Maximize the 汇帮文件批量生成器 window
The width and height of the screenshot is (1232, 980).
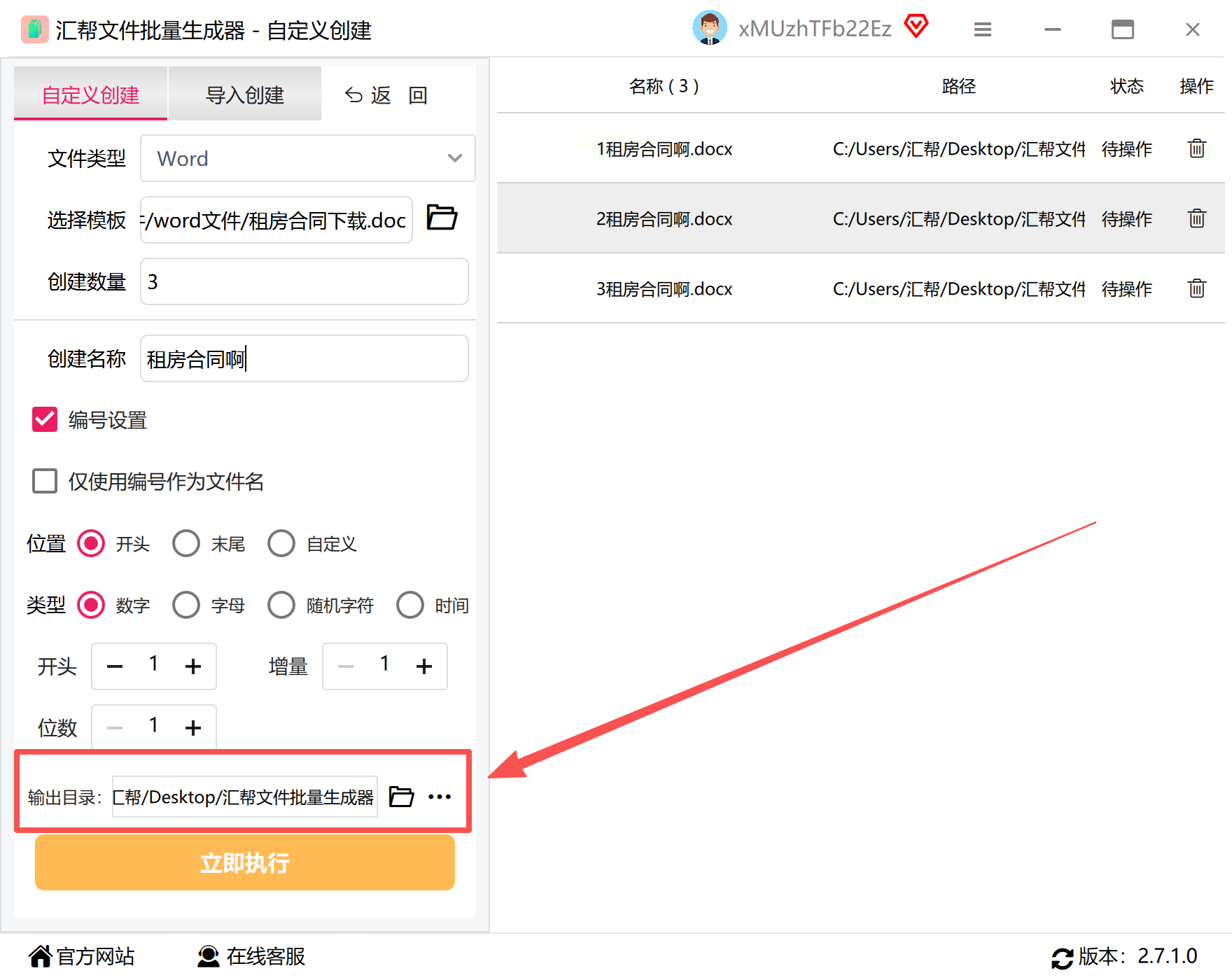1123,29
